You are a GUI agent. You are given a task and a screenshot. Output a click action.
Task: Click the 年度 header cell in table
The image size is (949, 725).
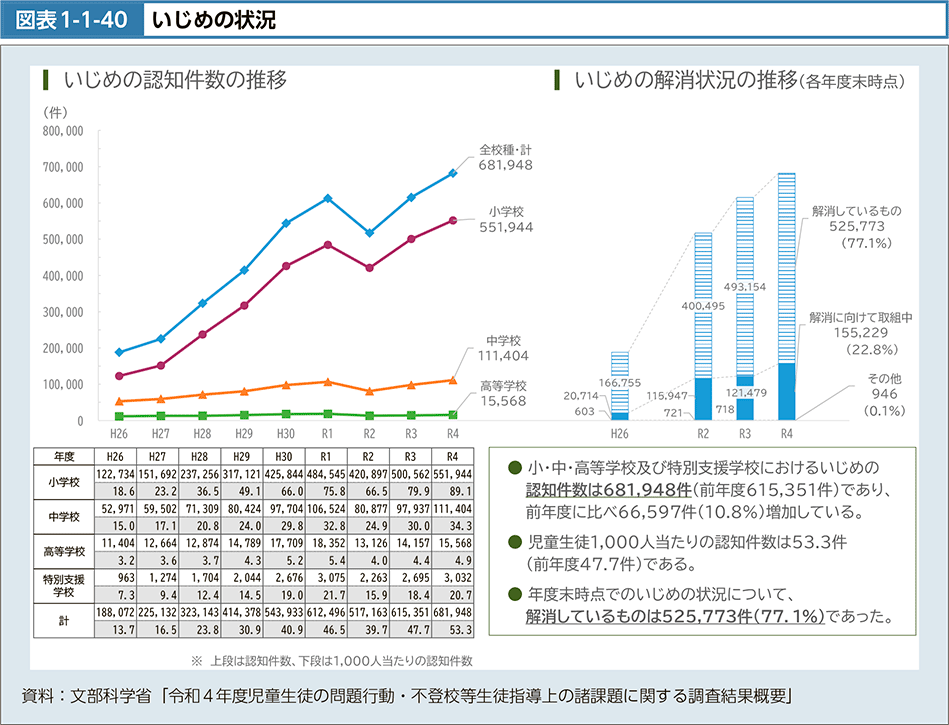[62, 455]
